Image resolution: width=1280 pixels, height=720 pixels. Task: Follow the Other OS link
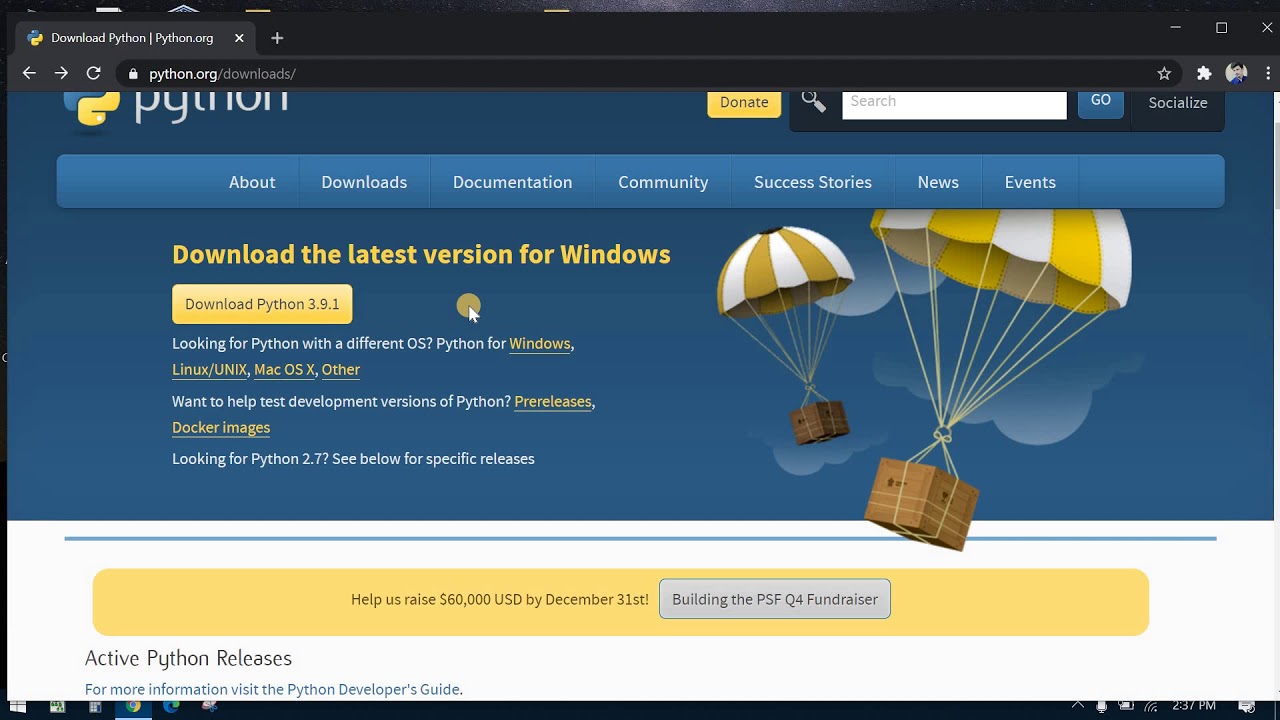click(341, 369)
